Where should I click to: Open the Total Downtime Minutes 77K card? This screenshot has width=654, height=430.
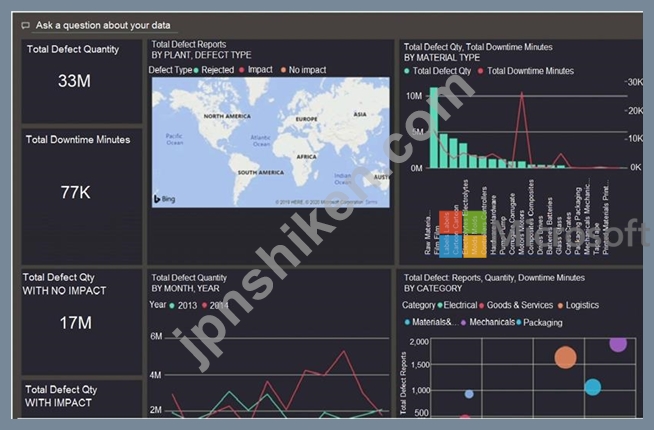[x=82, y=196]
